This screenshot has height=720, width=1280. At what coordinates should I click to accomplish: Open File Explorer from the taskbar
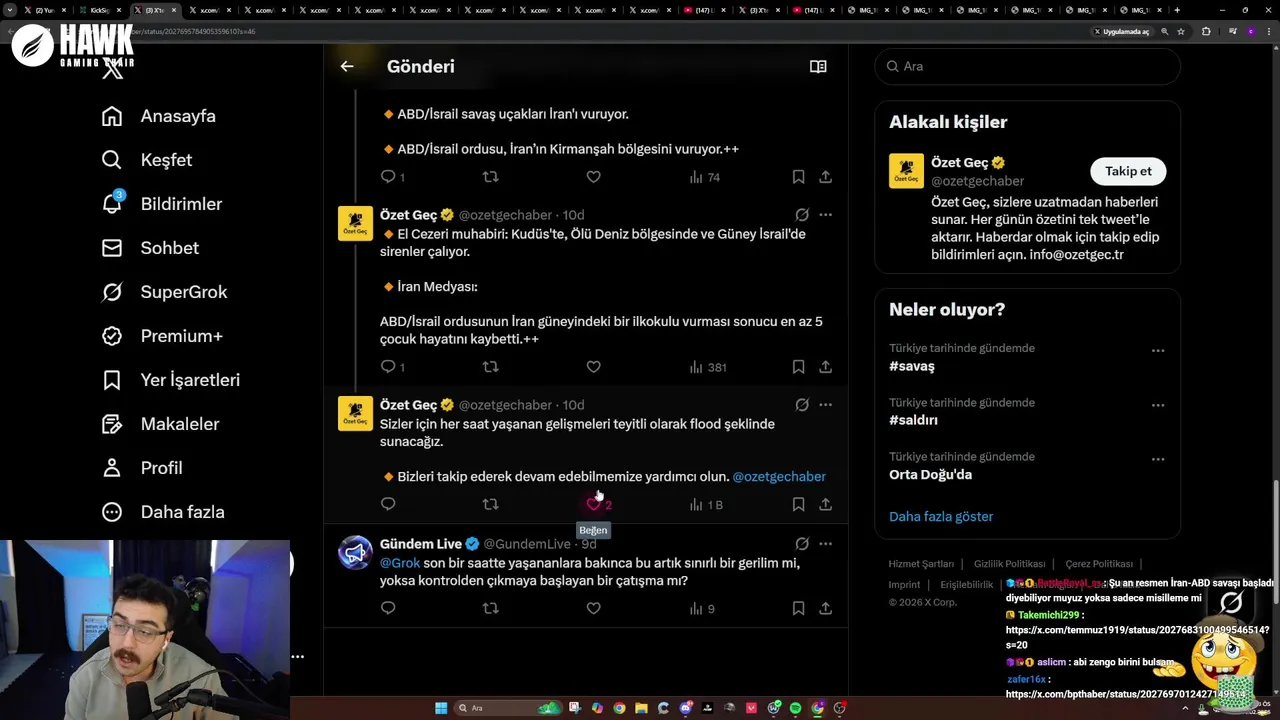(x=641, y=708)
